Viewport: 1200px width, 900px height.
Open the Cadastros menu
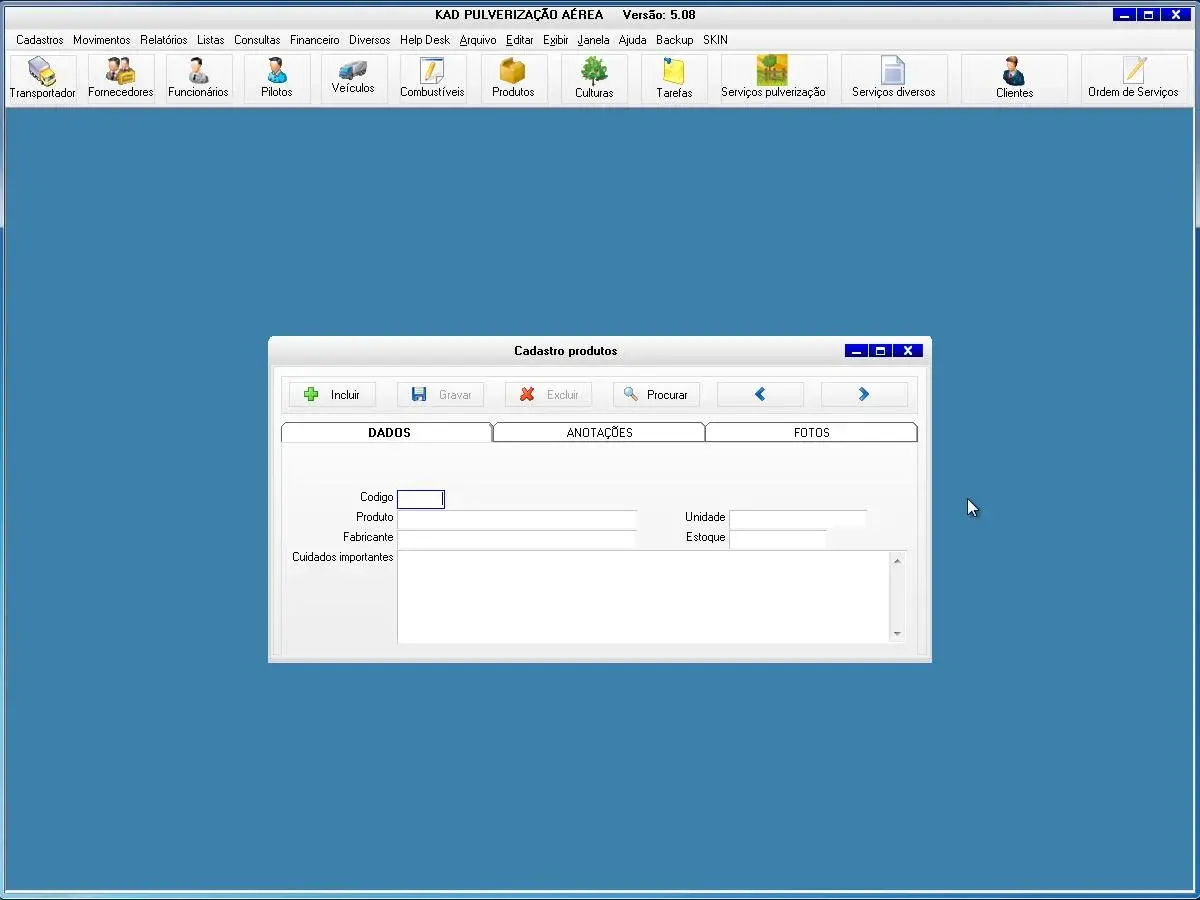[x=40, y=40]
